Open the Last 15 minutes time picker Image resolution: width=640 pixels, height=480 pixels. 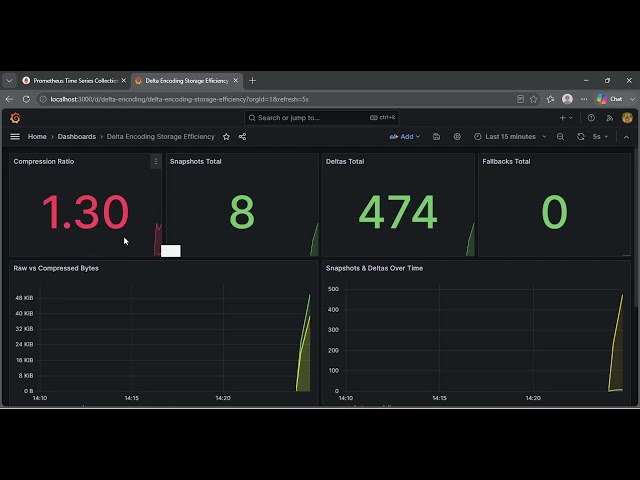(x=510, y=137)
